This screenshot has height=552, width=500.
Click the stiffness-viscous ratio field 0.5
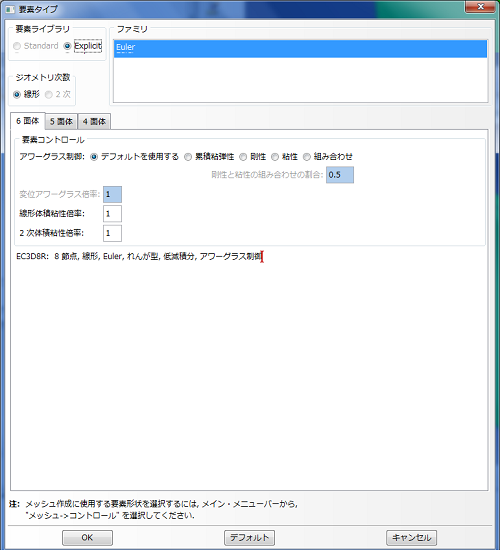click(x=340, y=175)
